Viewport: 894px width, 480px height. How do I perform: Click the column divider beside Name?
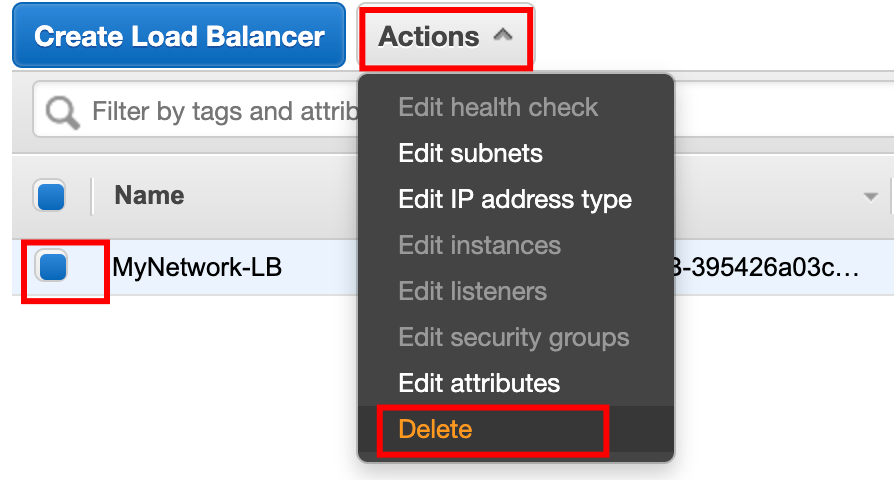coord(91,196)
